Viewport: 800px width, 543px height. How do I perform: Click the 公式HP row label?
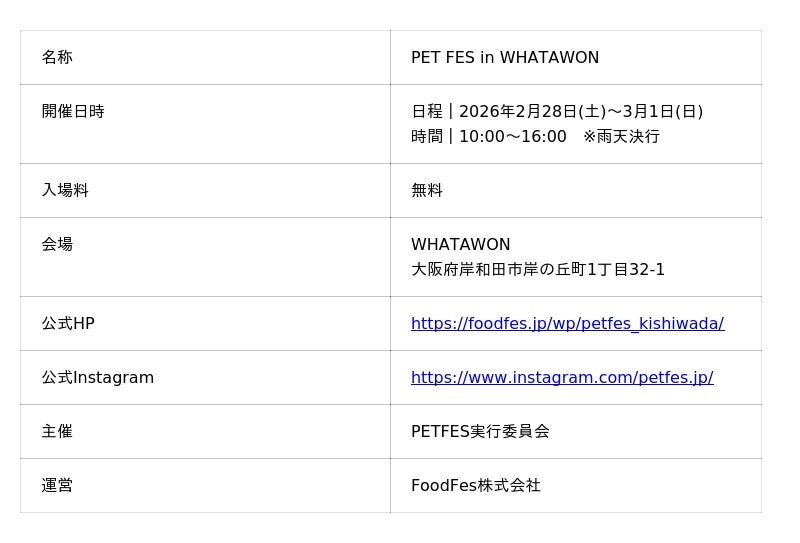[68, 324]
